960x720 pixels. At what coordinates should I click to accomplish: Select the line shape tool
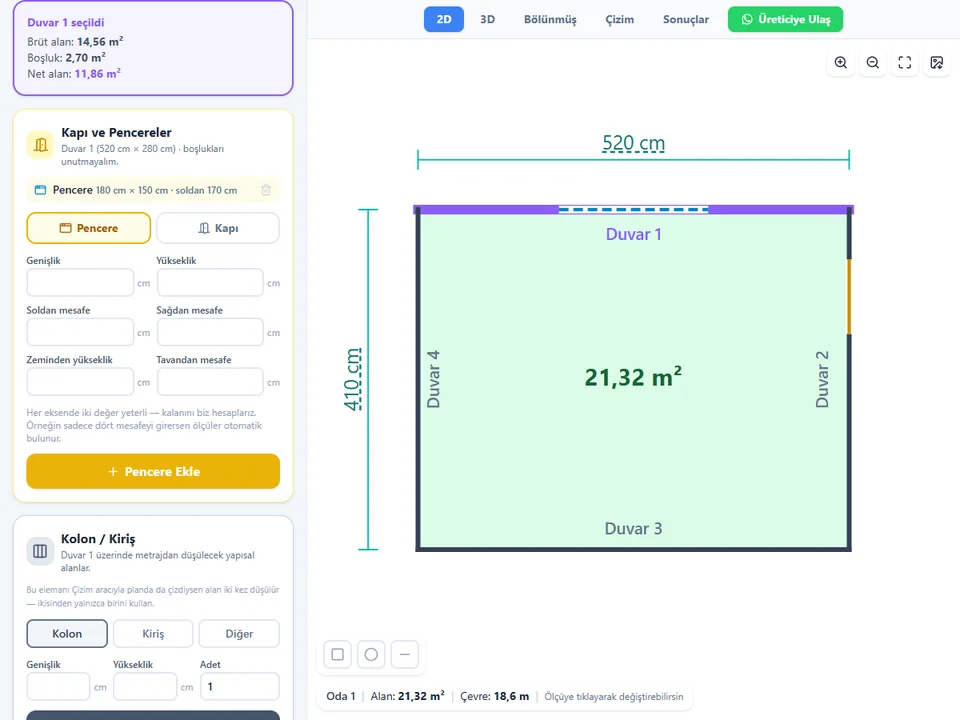click(x=405, y=654)
